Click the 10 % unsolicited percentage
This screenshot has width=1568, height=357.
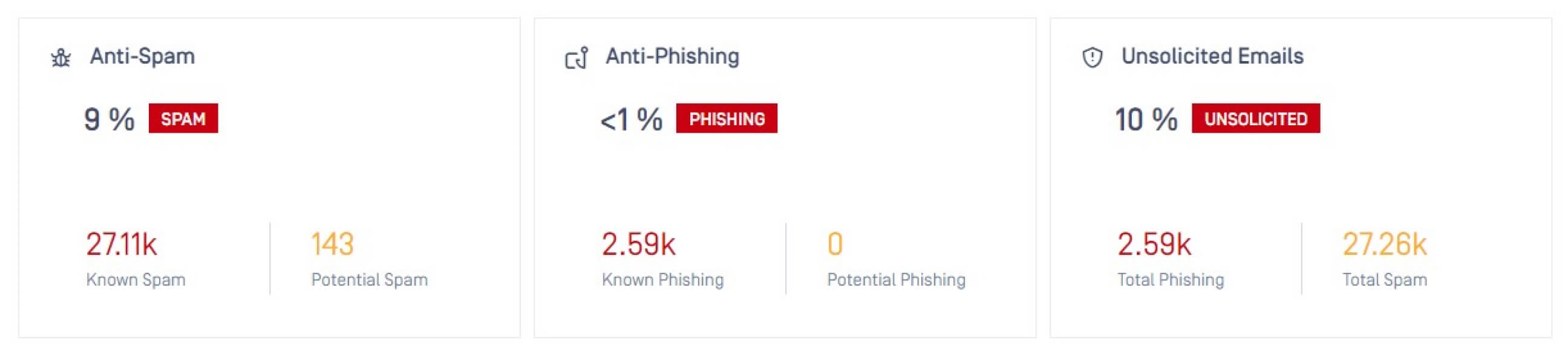click(x=1146, y=119)
